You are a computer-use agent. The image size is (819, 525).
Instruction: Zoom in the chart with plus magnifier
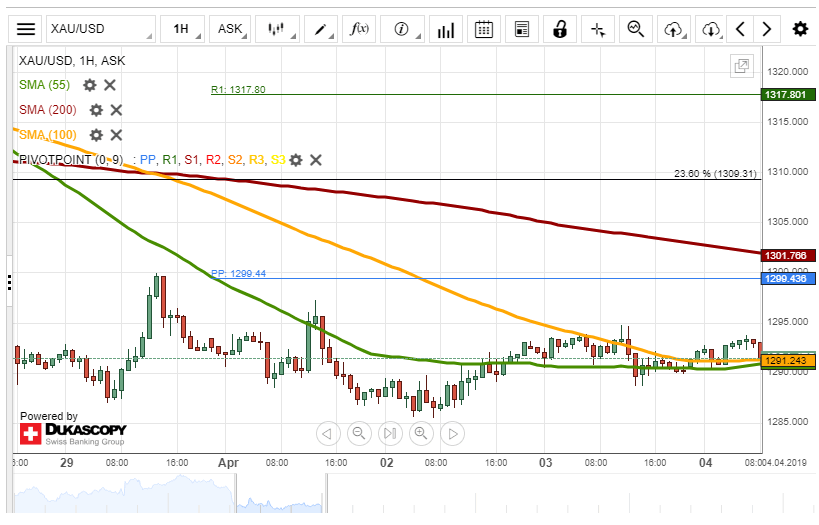coord(422,434)
